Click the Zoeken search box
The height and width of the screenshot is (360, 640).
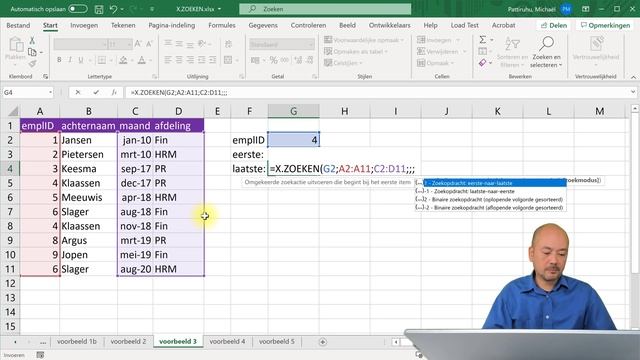click(x=325, y=9)
